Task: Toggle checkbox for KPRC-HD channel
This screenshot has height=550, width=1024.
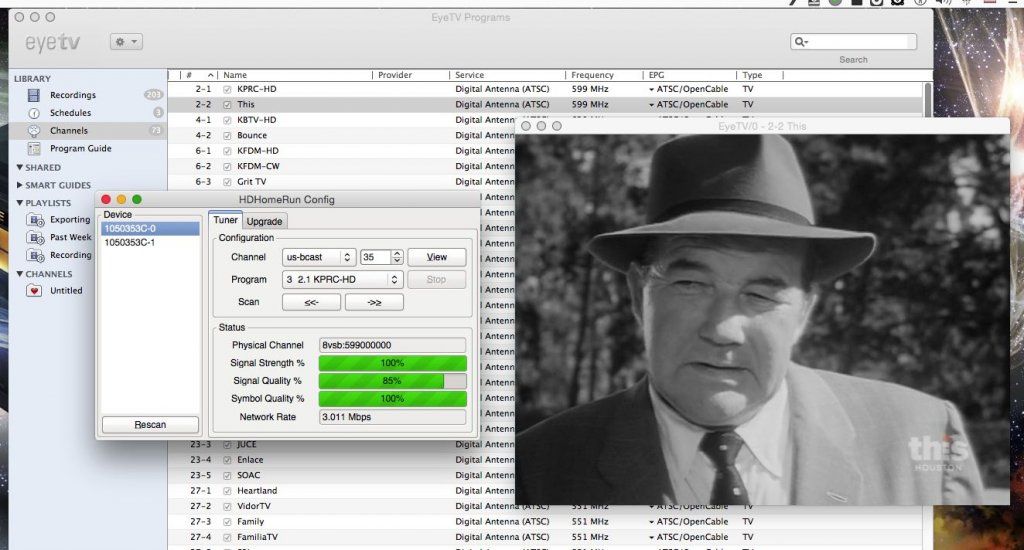Action: [x=227, y=89]
